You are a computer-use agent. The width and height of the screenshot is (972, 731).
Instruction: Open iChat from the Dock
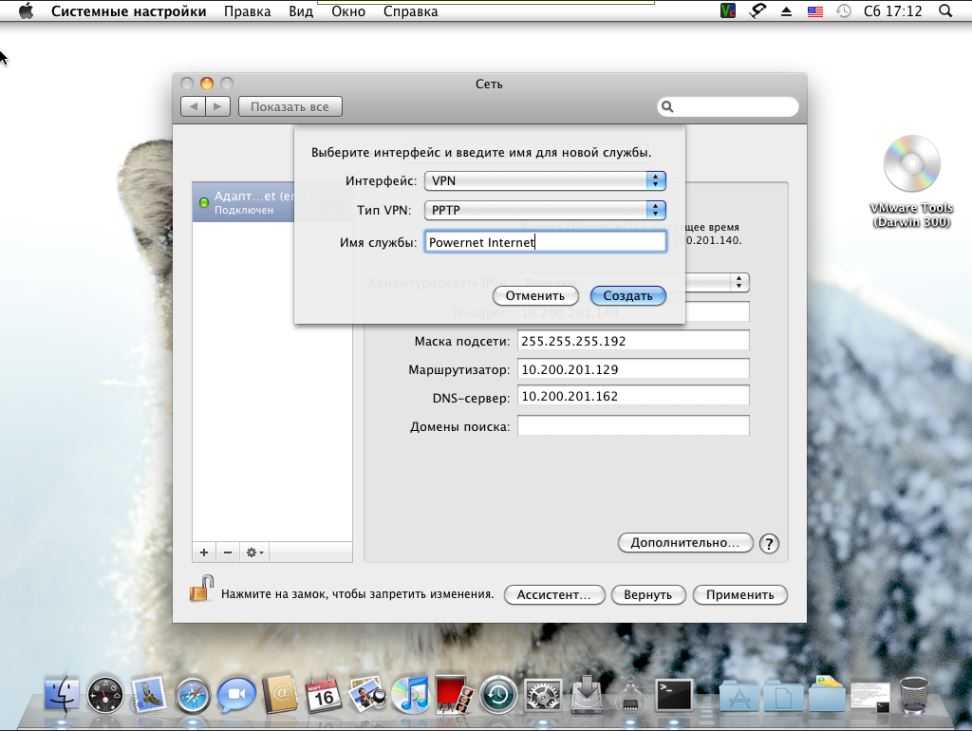coord(236,694)
